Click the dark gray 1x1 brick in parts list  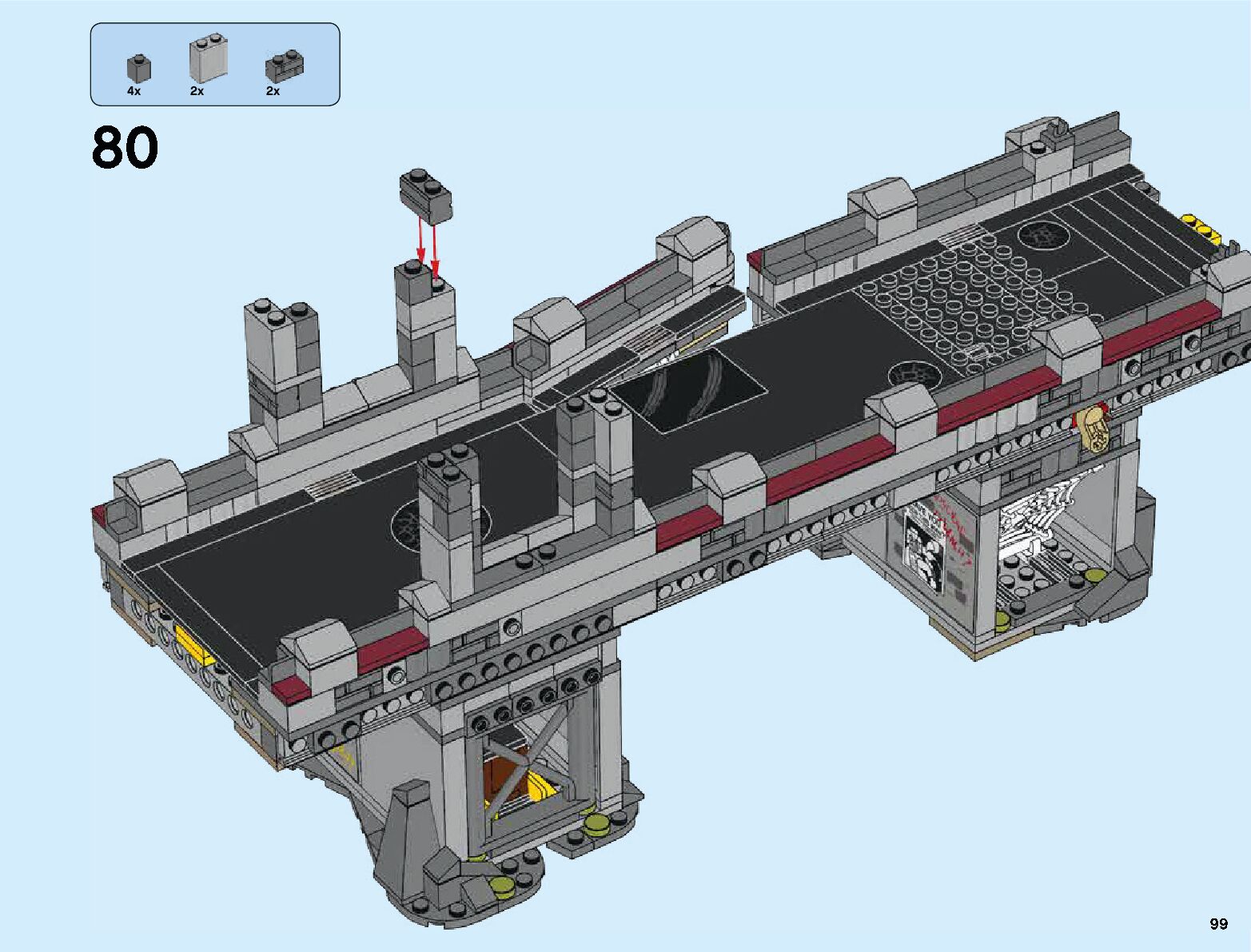tap(137, 68)
